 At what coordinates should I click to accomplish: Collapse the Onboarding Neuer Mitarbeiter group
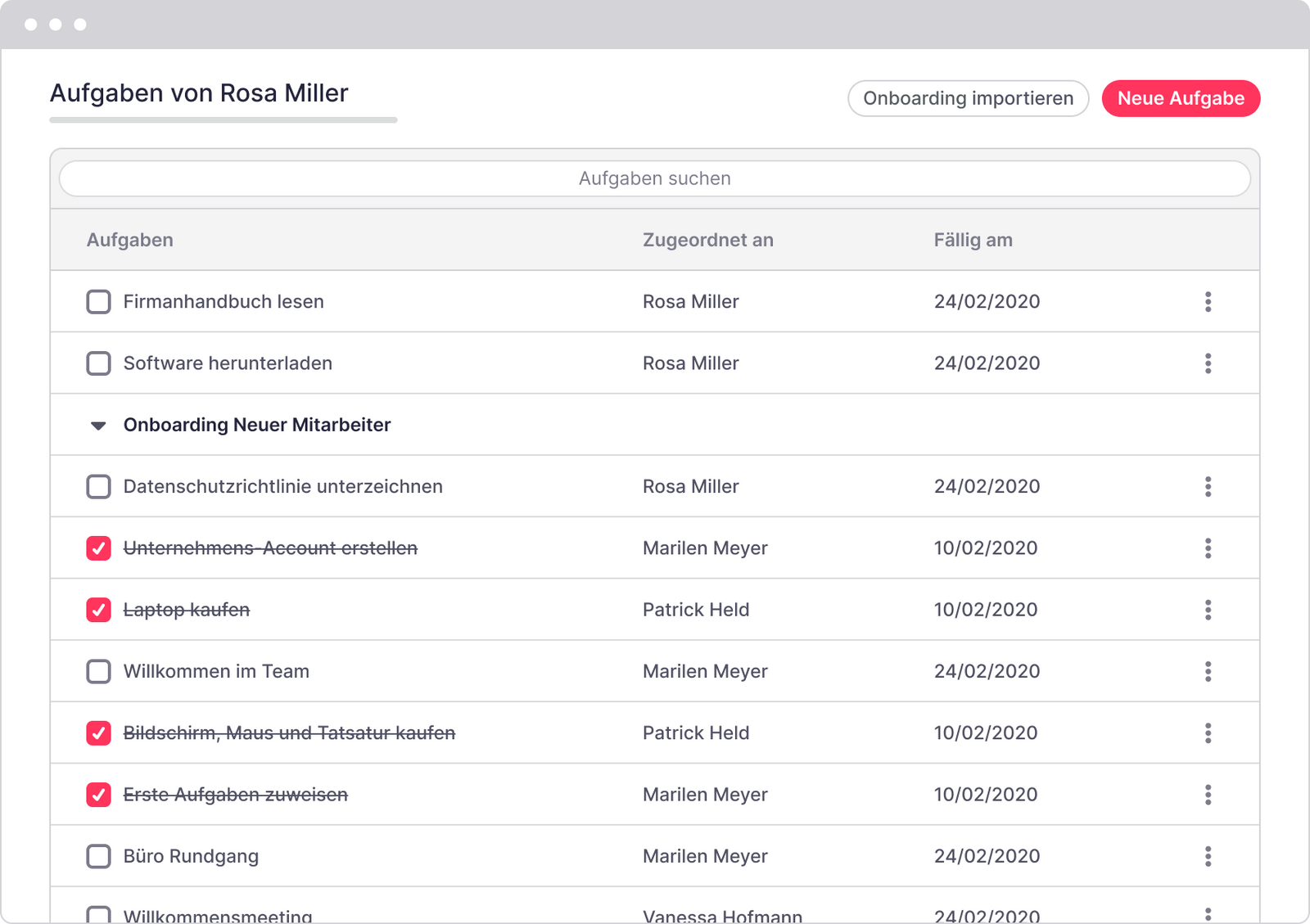click(x=98, y=426)
